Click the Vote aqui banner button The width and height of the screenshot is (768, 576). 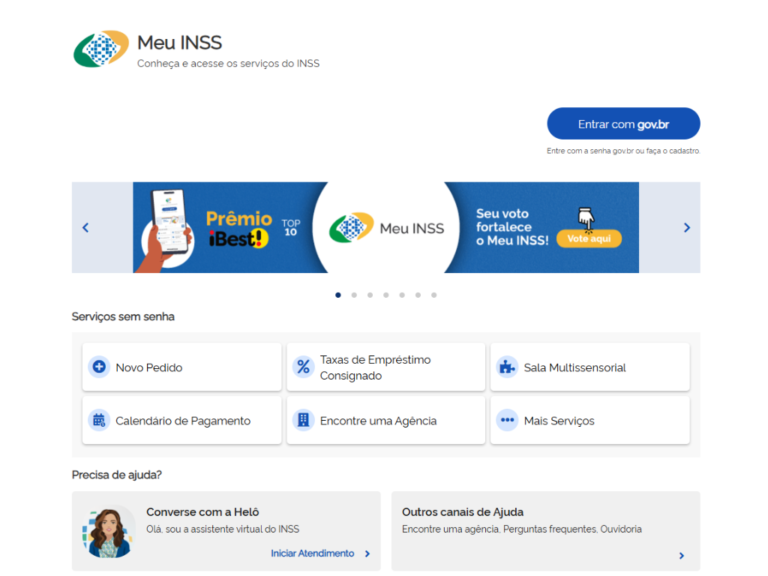tap(589, 239)
